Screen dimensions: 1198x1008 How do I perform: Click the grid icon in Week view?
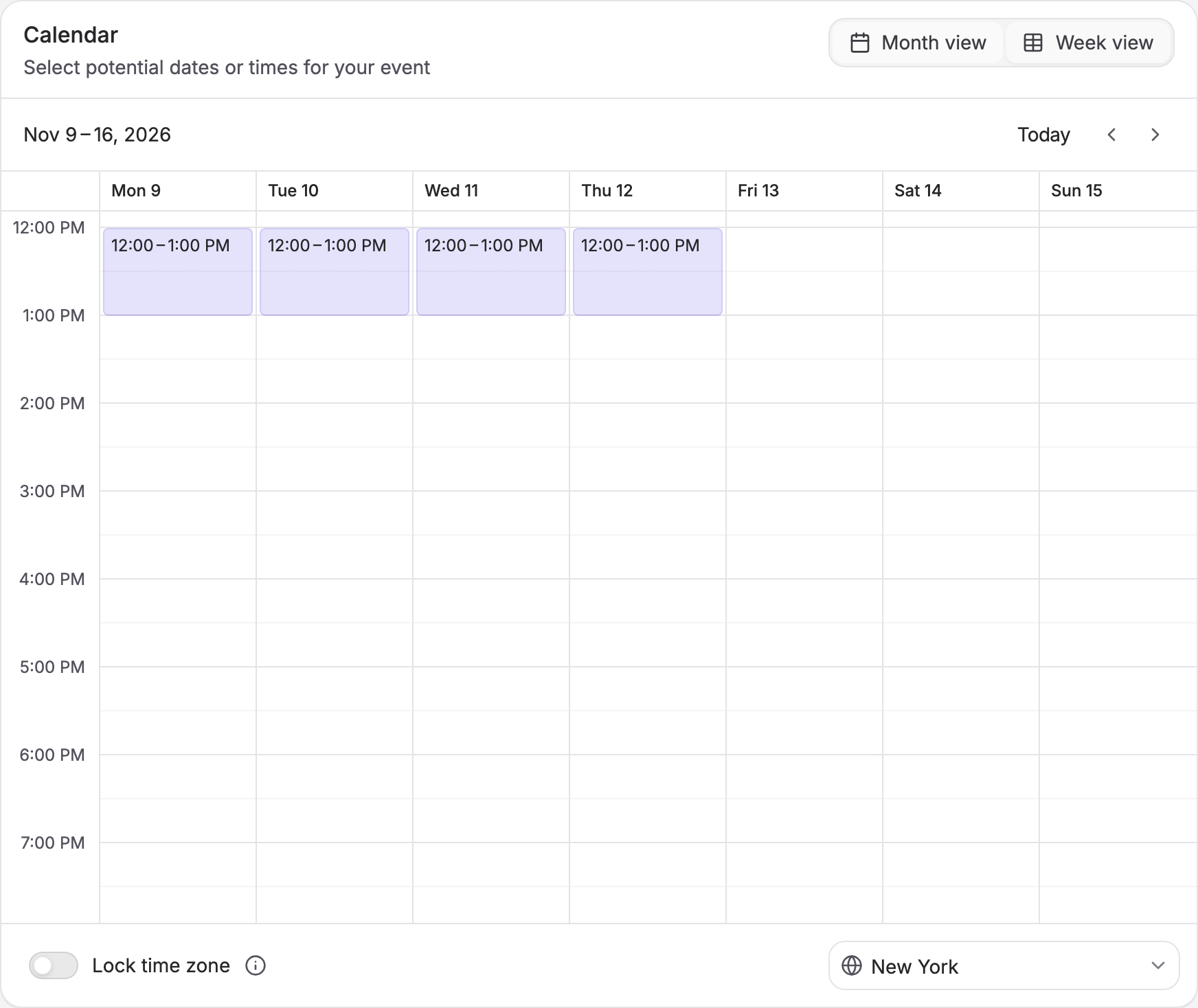pos(1033,43)
